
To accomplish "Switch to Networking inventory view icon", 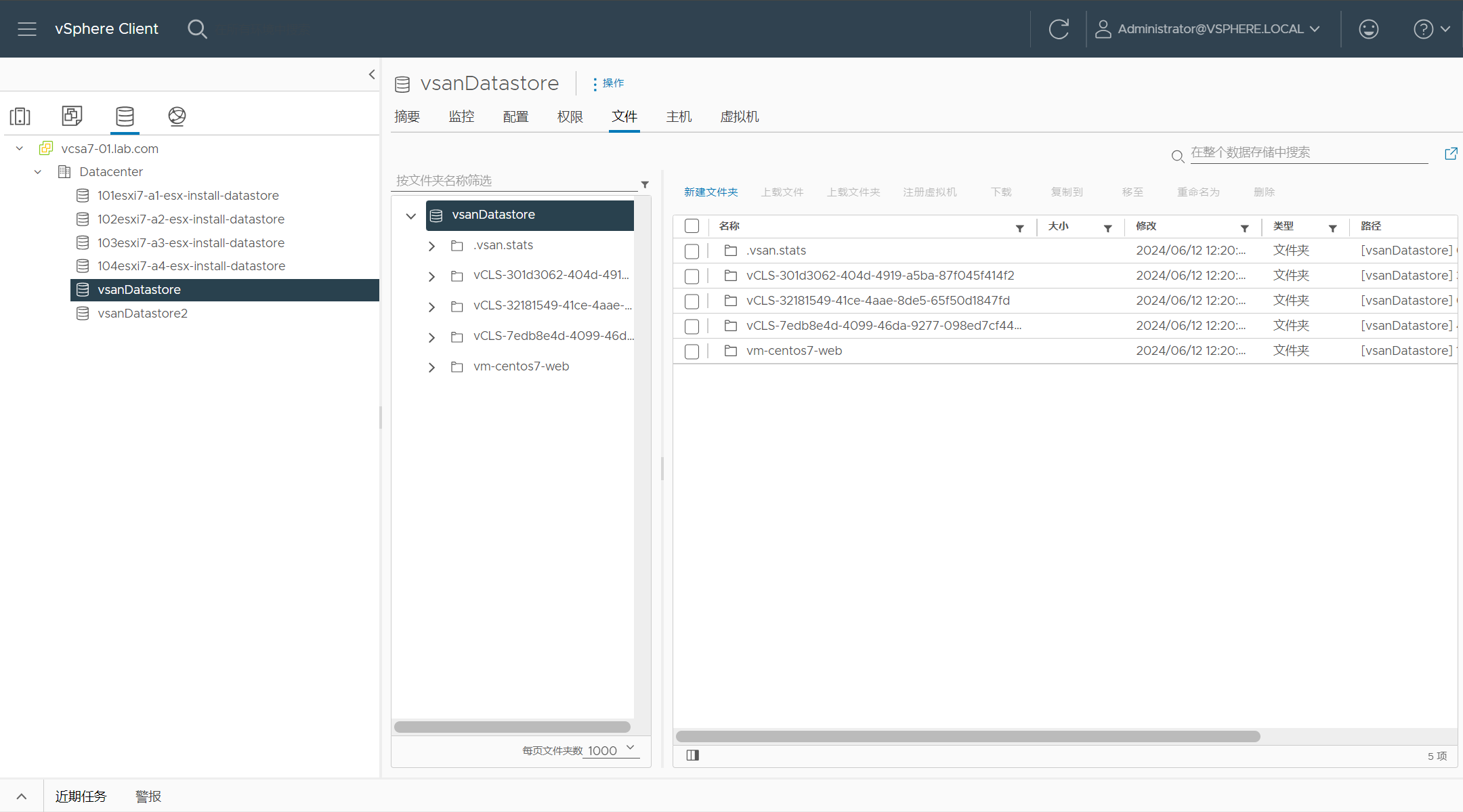I will (x=177, y=116).
